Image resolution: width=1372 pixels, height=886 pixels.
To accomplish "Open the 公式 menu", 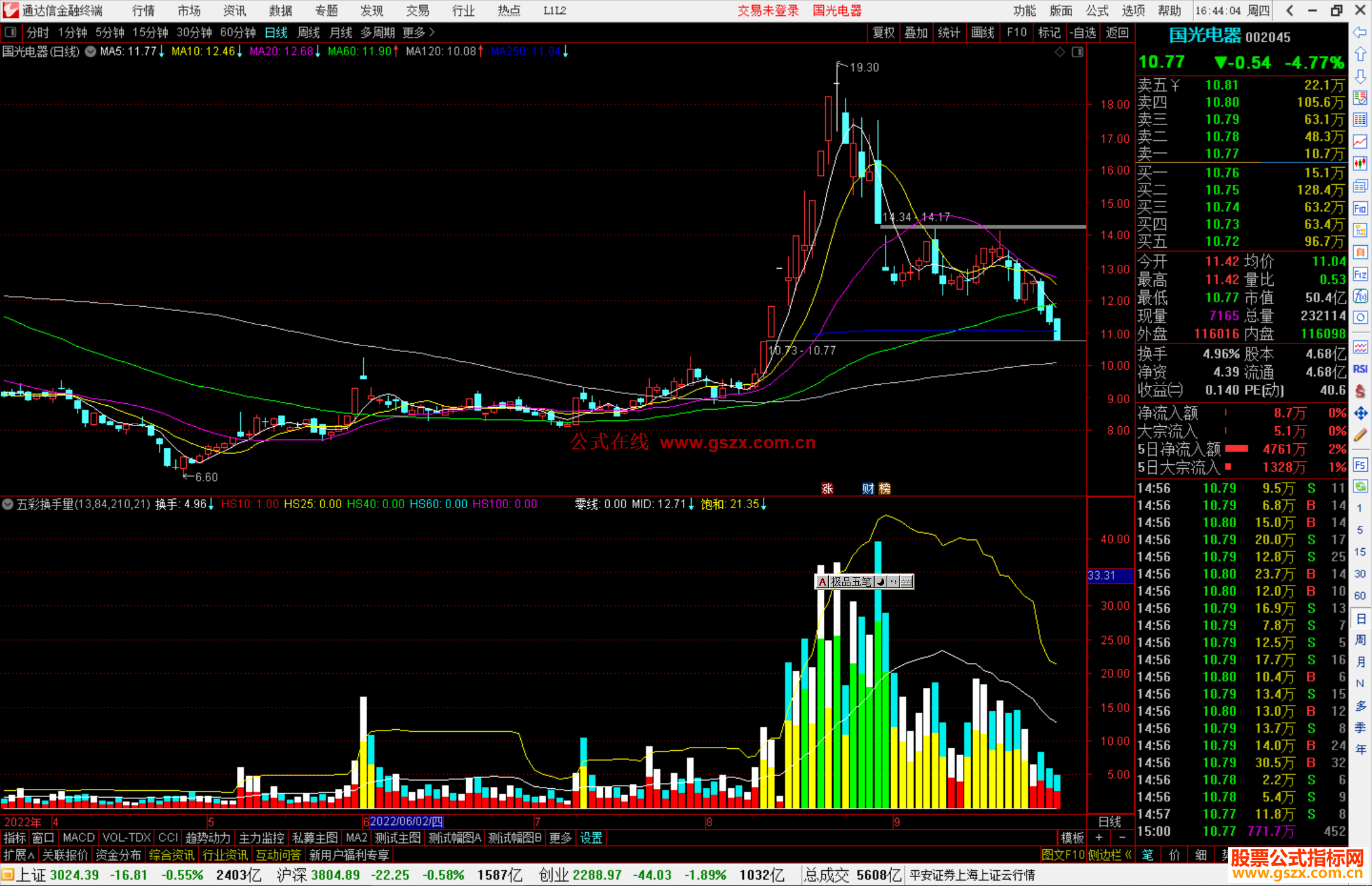I will click(1097, 10).
